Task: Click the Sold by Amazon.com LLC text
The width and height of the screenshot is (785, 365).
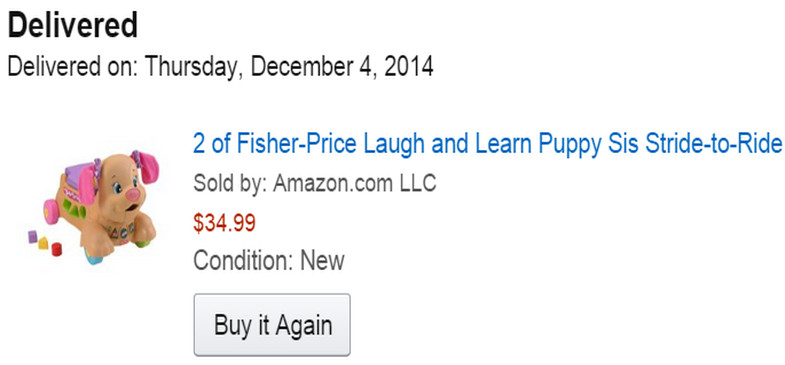Action: 315,183
